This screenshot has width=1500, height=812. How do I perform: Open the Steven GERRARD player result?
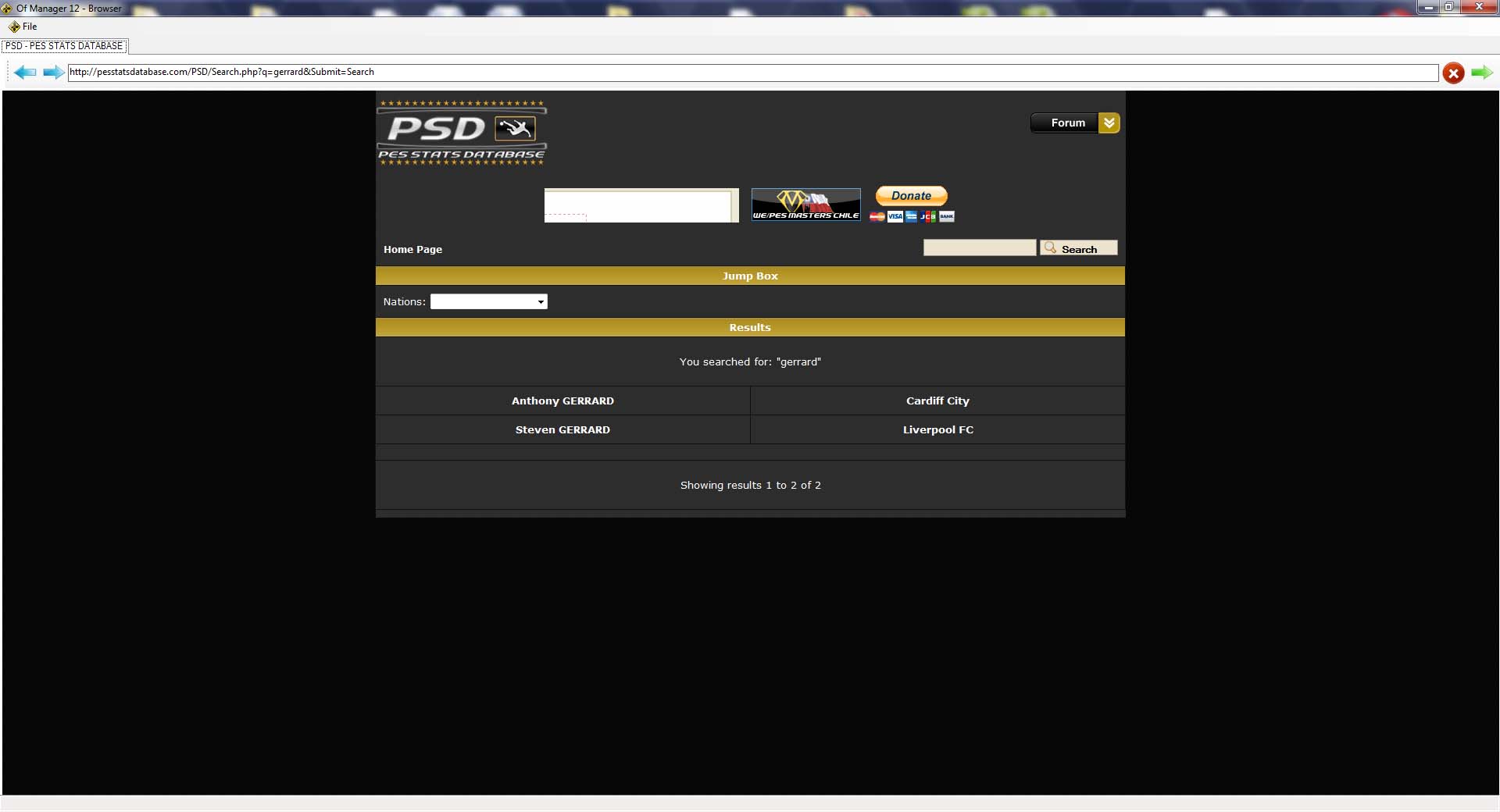coord(562,430)
